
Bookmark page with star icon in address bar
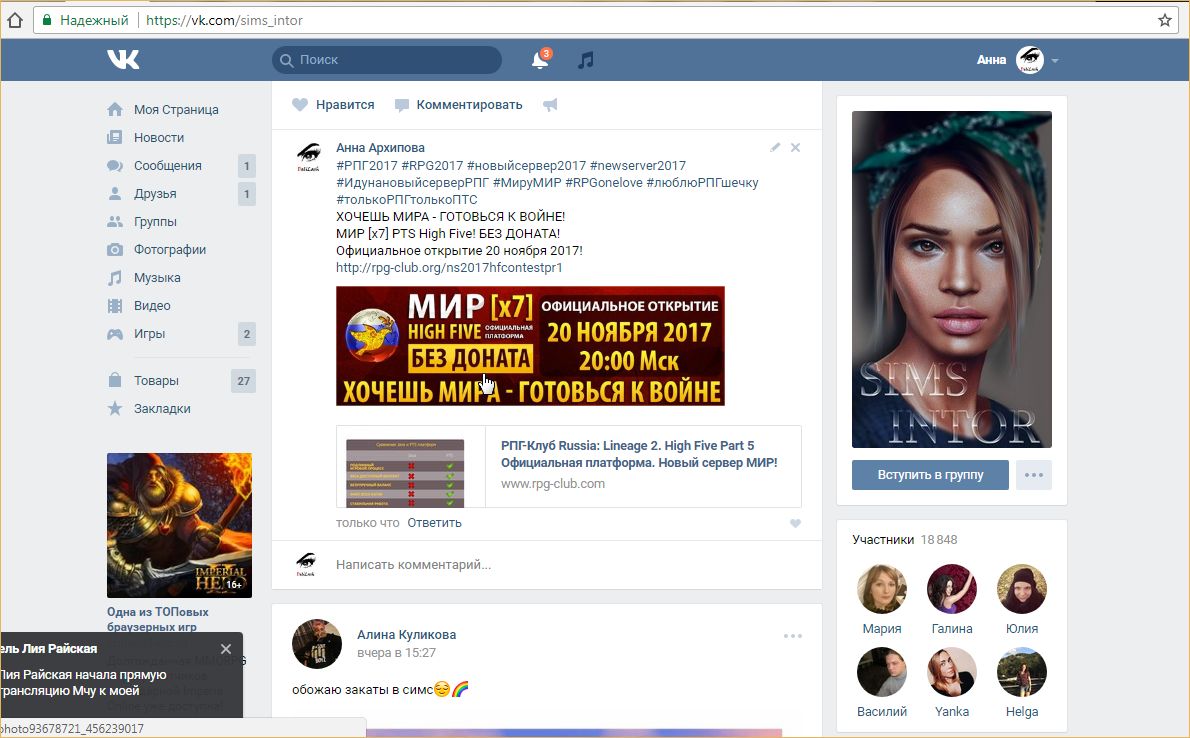pyautogui.click(x=1165, y=20)
